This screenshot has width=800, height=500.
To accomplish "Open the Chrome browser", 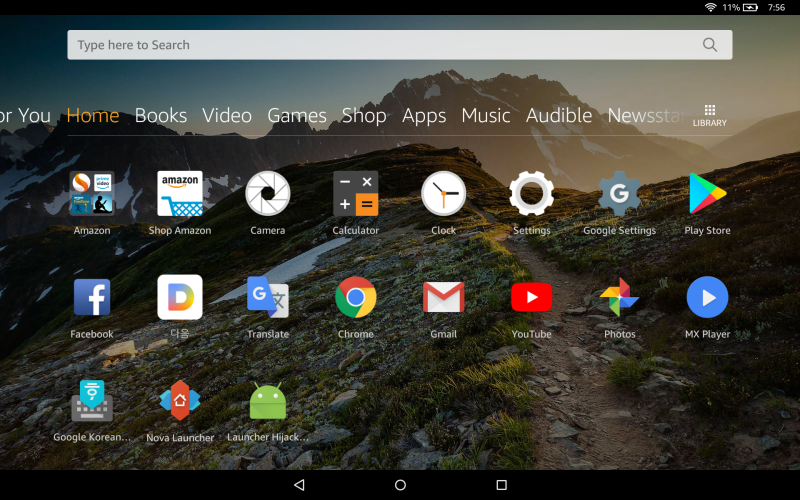I will coord(356,297).
